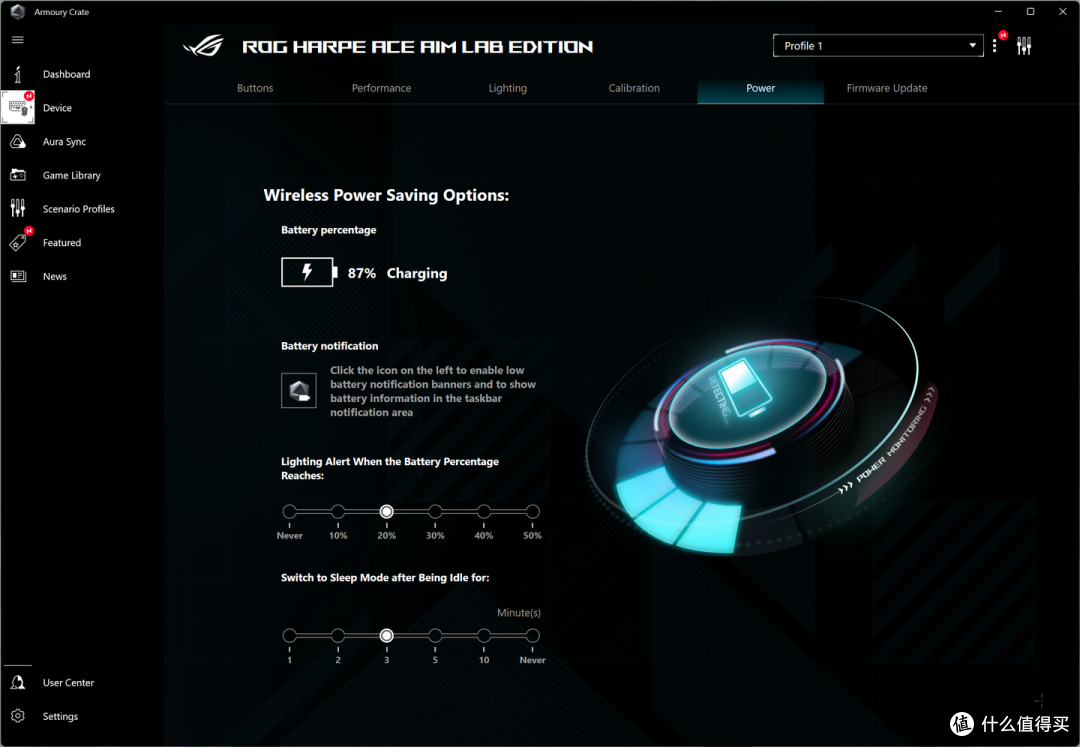Minimize the Armoury Crate window
This screenshot has width=1080, height=747.
(x=998, y=12)
